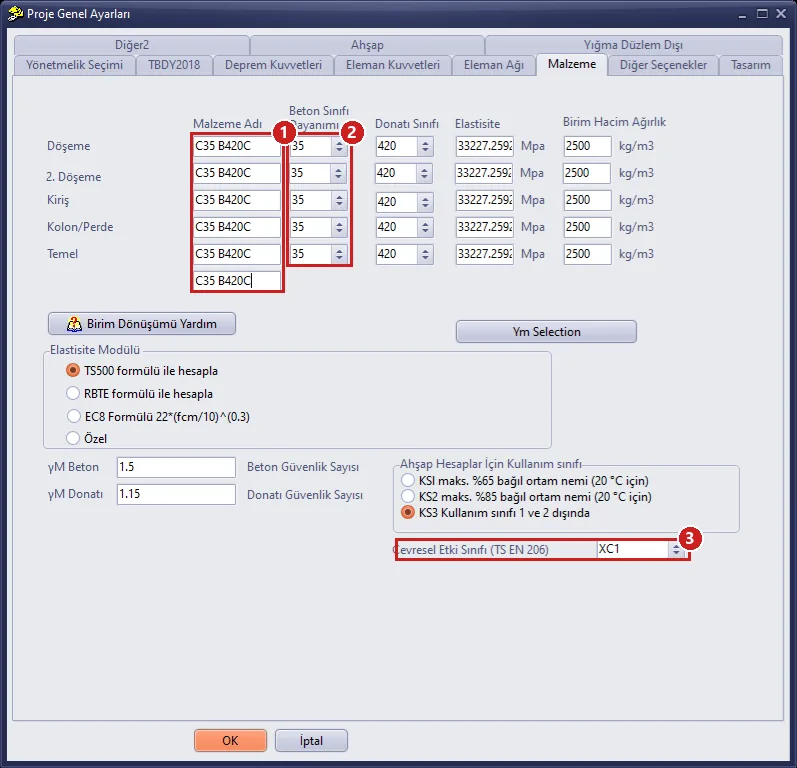The width and height of the screenshot is (797, 768).
Task: Open the Ahşap tab
Action: tap(367, 45)
